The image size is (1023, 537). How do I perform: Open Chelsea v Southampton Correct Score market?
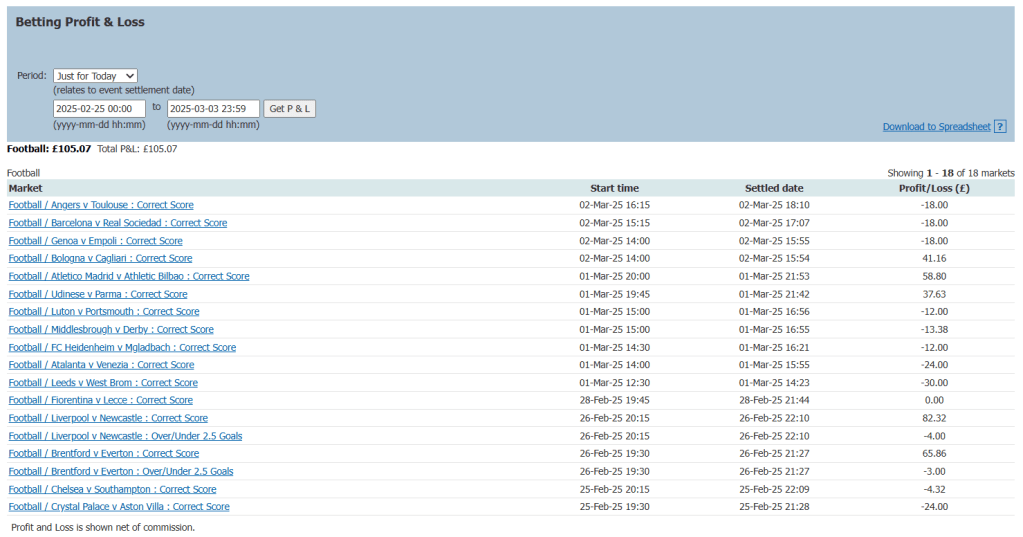coord(112,490)
